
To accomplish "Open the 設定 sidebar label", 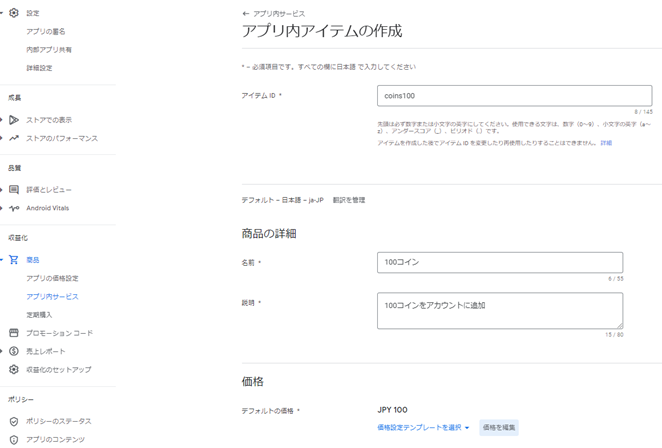I will pos(33,13).
